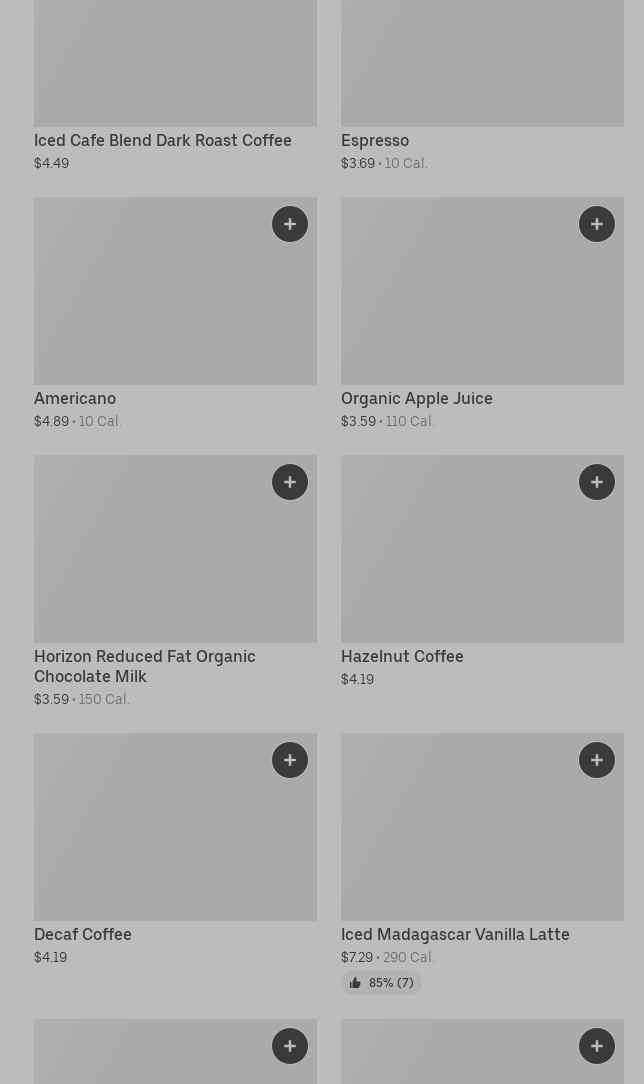
Task: Select the Organic Apple Juice title
Action: [x=417, y=398]
